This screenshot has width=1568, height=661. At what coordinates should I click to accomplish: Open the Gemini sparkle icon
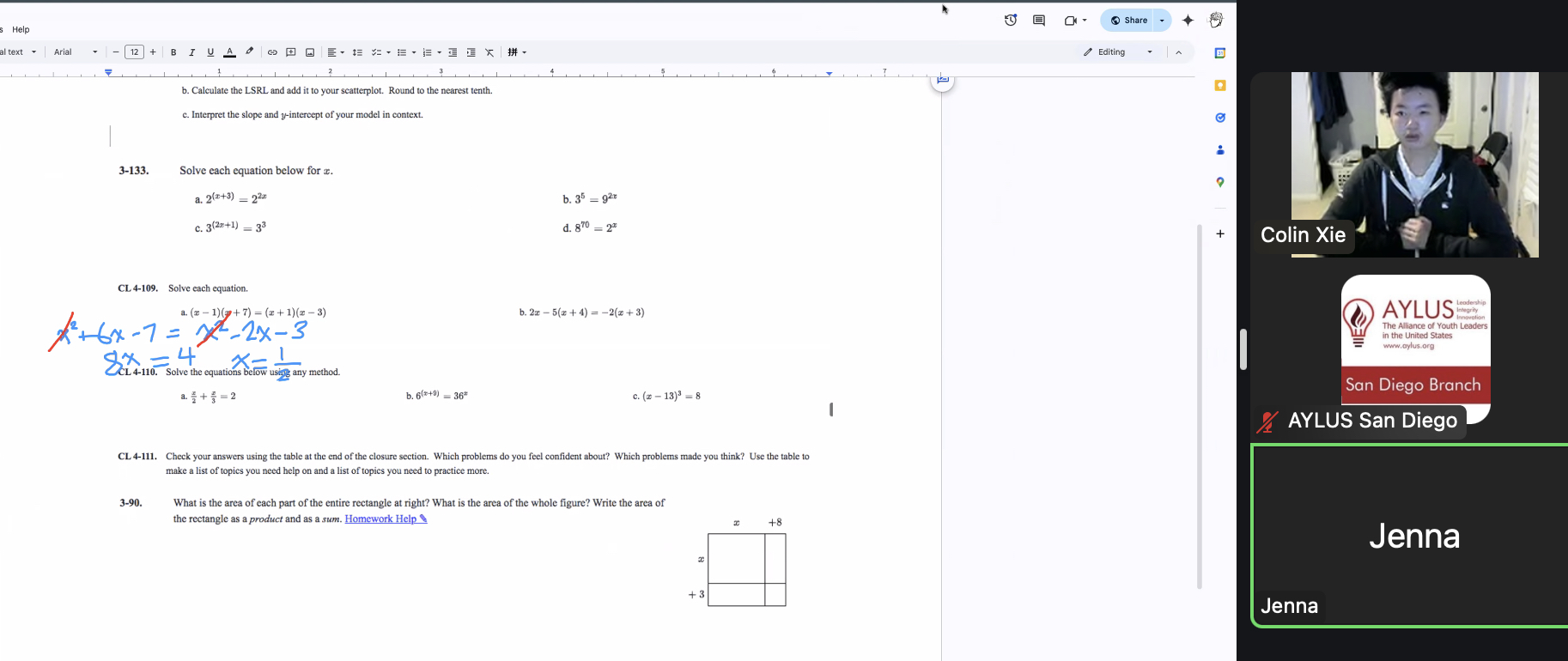[1188, 21]
